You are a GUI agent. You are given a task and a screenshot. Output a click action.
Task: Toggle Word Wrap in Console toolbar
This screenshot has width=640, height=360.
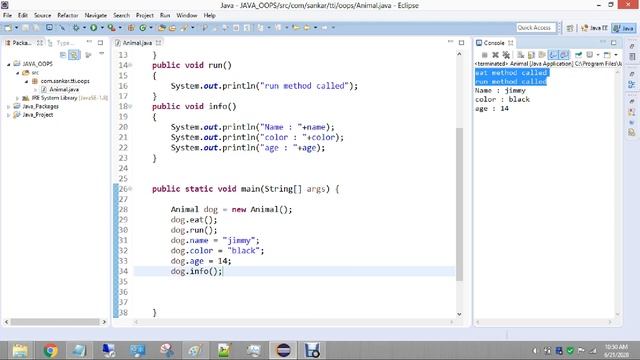tap(542, 55)
